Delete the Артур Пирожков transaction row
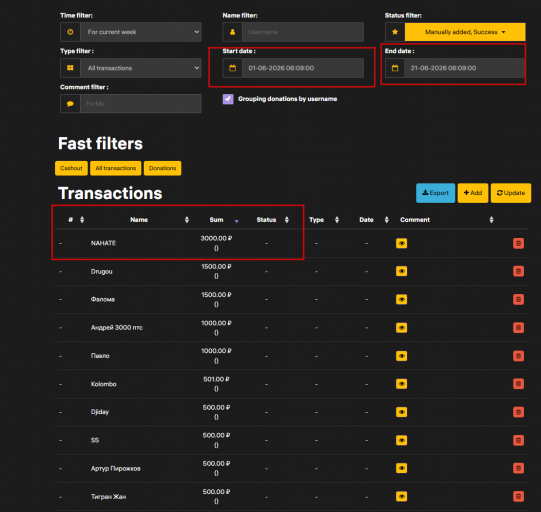The height and width of the screenshot is (512, 541). coord(518,468)
